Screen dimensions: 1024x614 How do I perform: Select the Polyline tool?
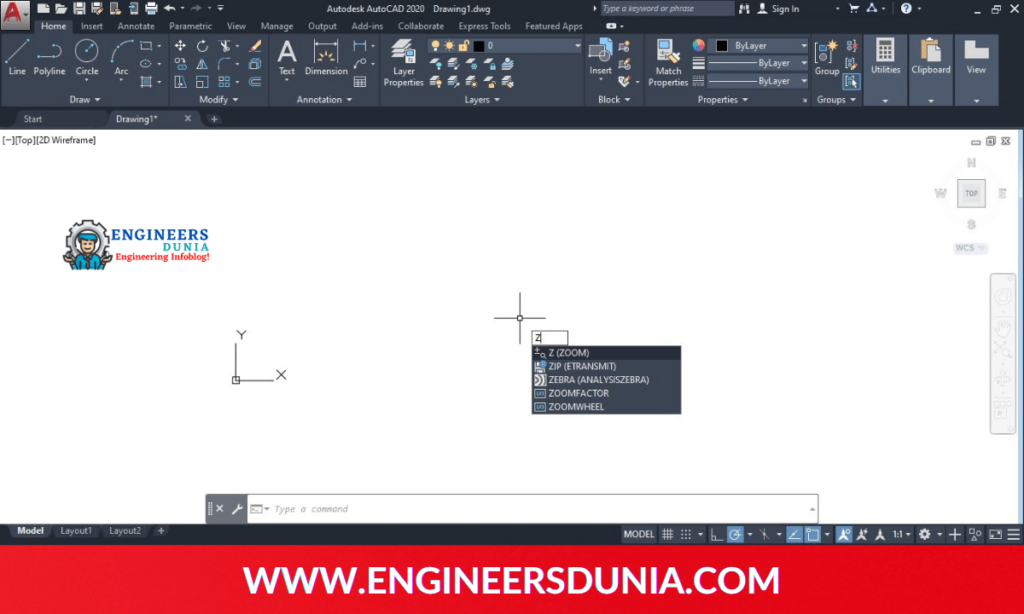click(x=49, y=60)
